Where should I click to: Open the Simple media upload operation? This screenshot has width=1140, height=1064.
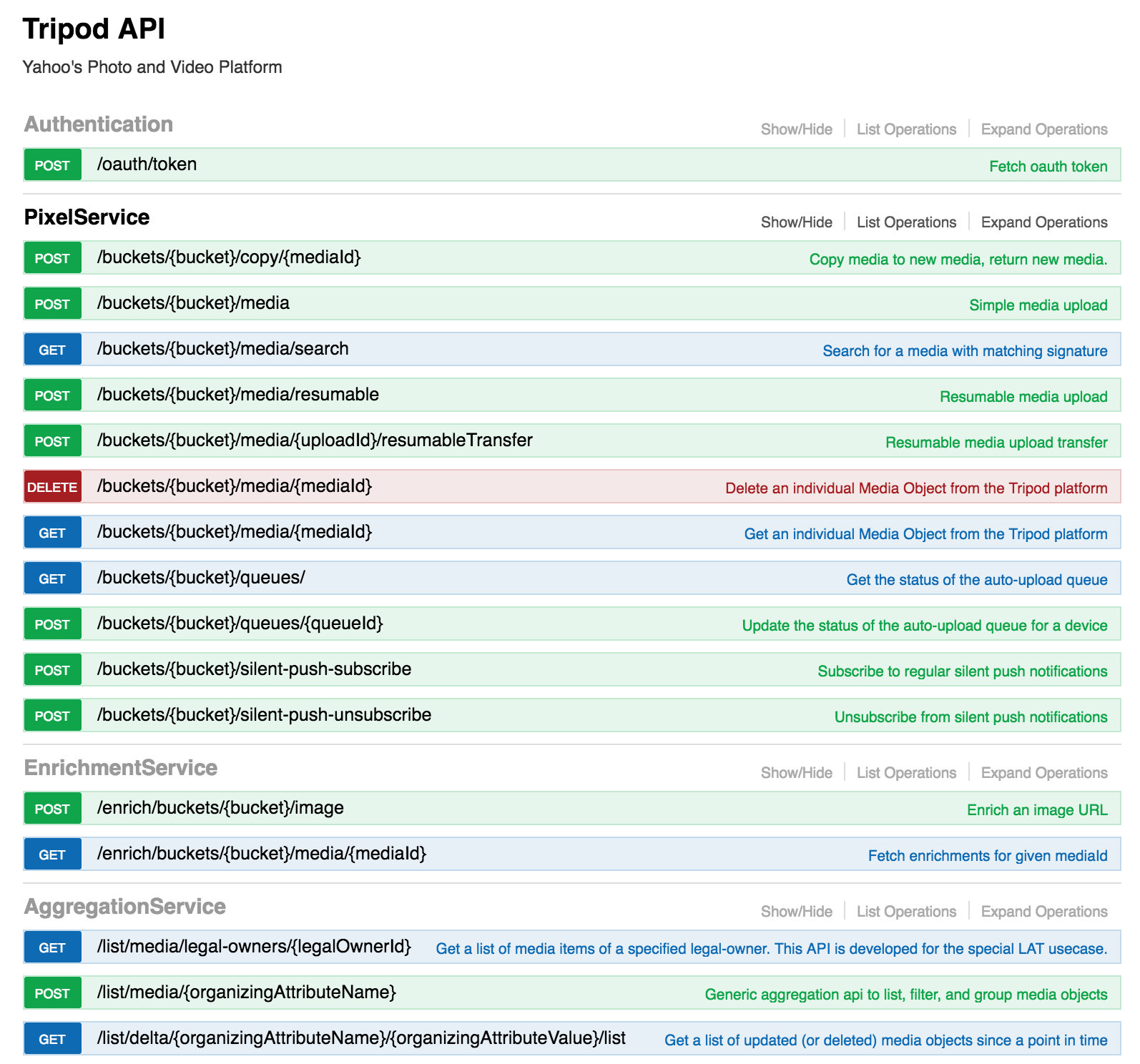click(1038, 305)
